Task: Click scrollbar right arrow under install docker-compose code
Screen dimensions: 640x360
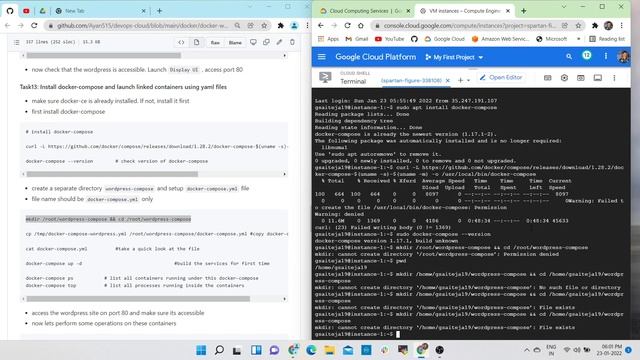Action: (x=284, y=174)
